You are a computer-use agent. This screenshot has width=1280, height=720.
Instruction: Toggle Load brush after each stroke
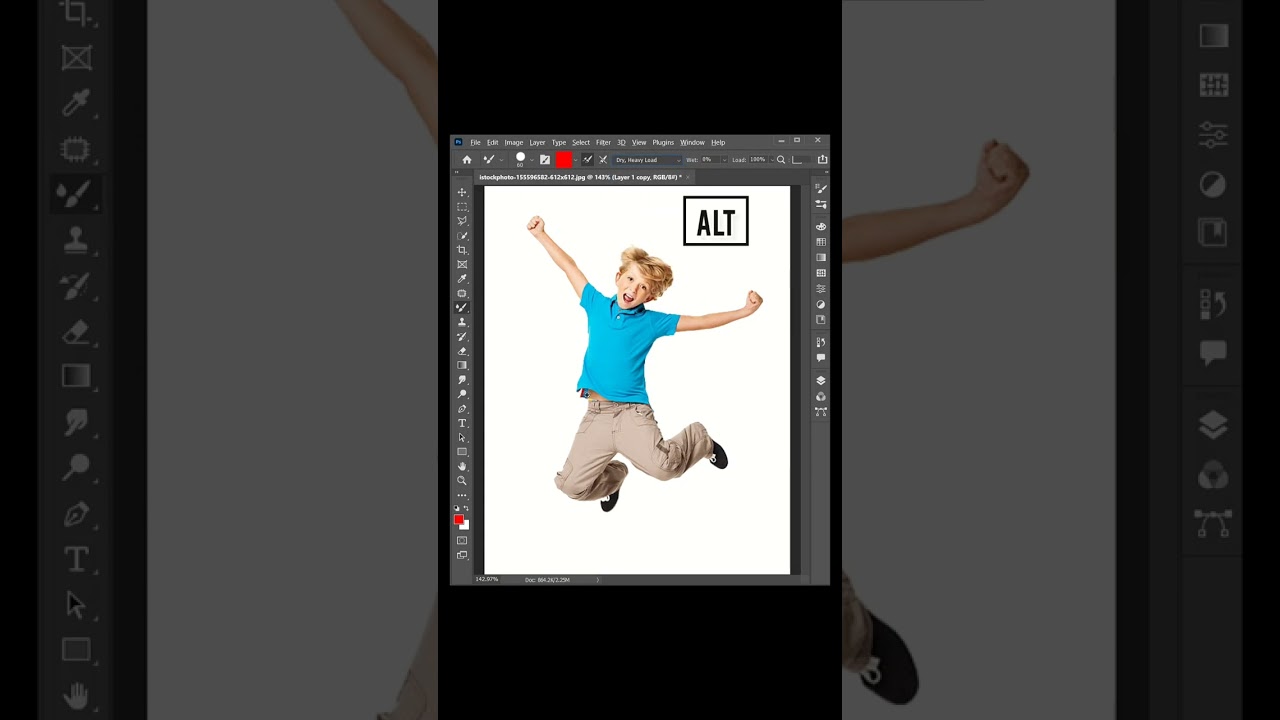(587, 159)
